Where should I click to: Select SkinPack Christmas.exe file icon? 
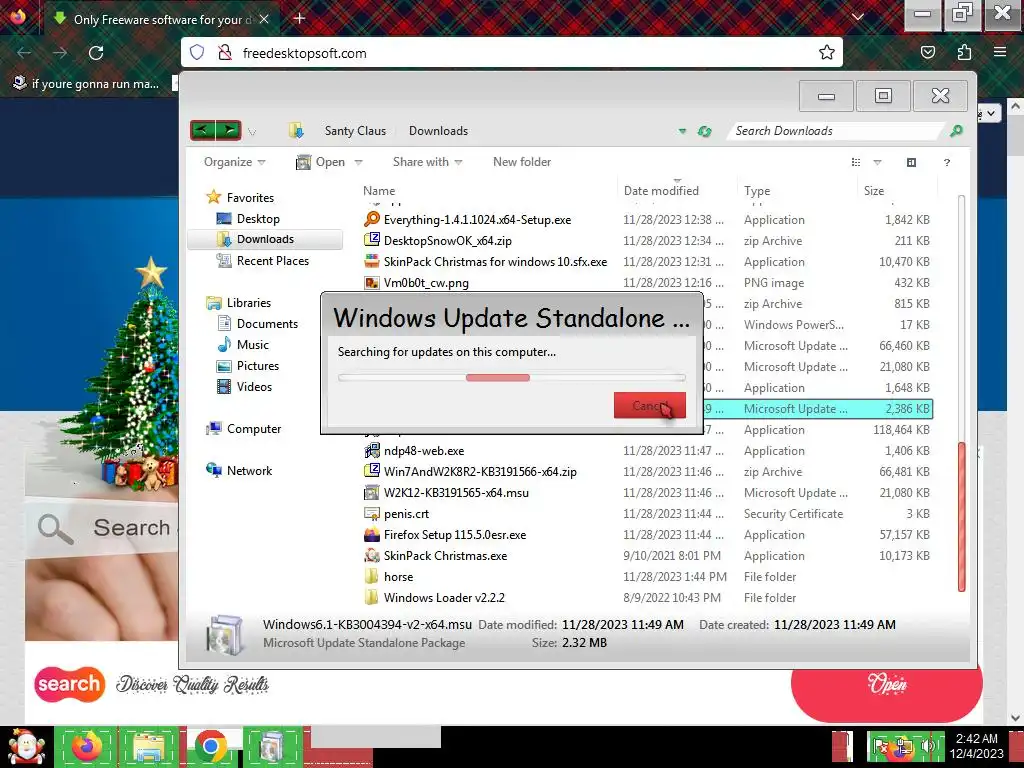(372, 556)
